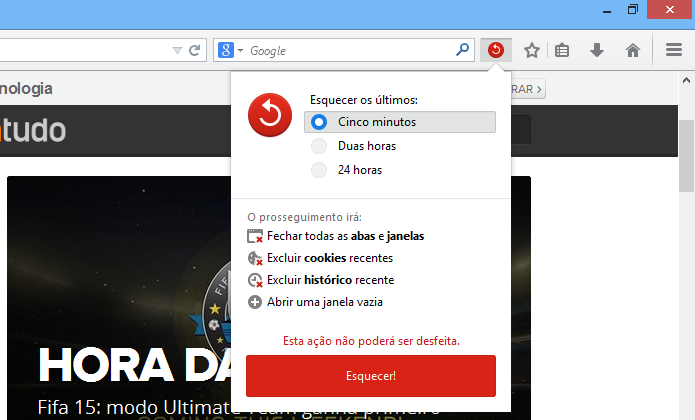Open search engine dropdown arrow

(240, 50)
